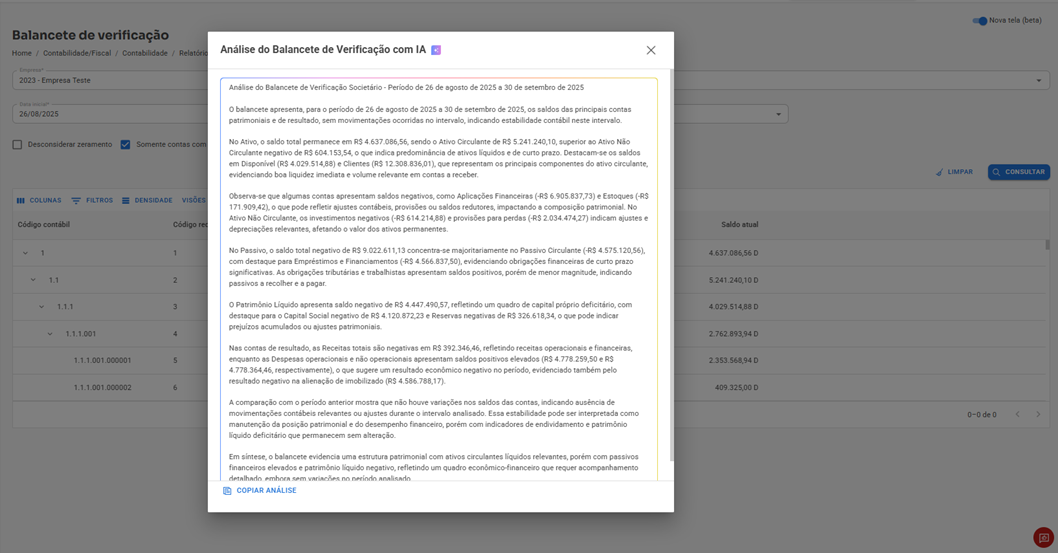Open the Filtros grid option
This screenshot has width=1058, height=553.
click(x=92, y=200)
